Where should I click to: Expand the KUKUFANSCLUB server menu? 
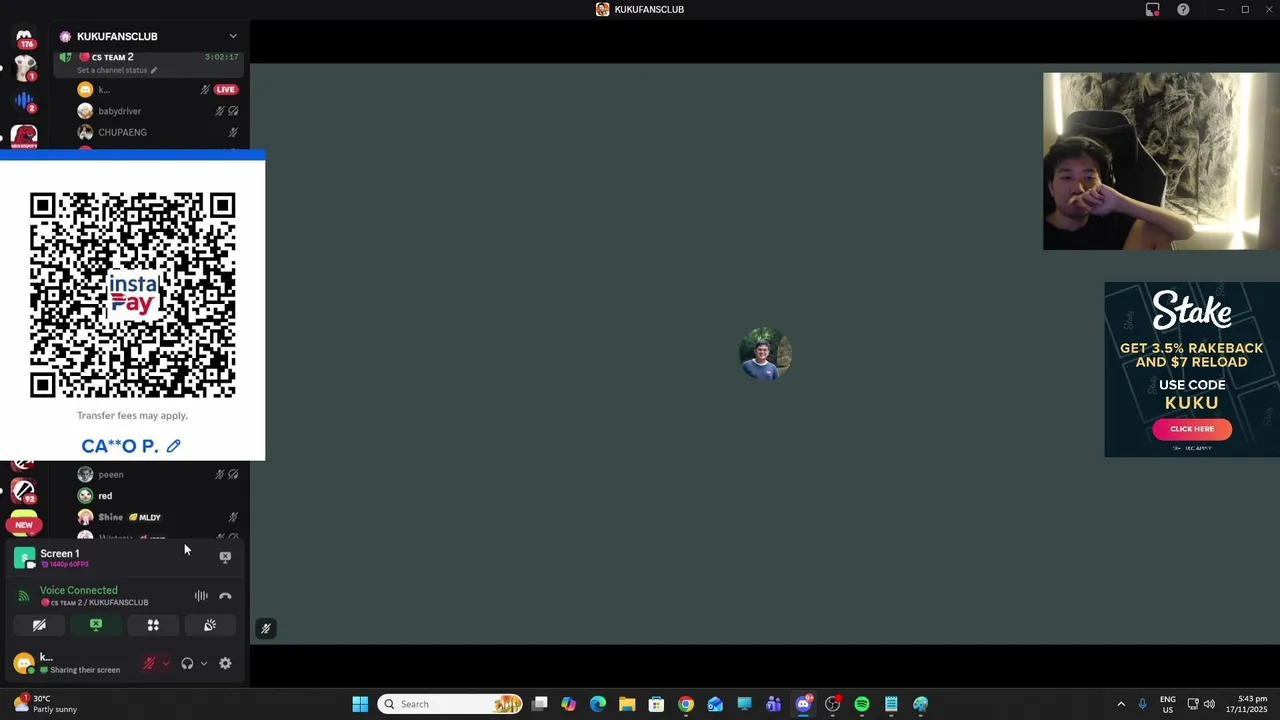click(x=233, y=36)
